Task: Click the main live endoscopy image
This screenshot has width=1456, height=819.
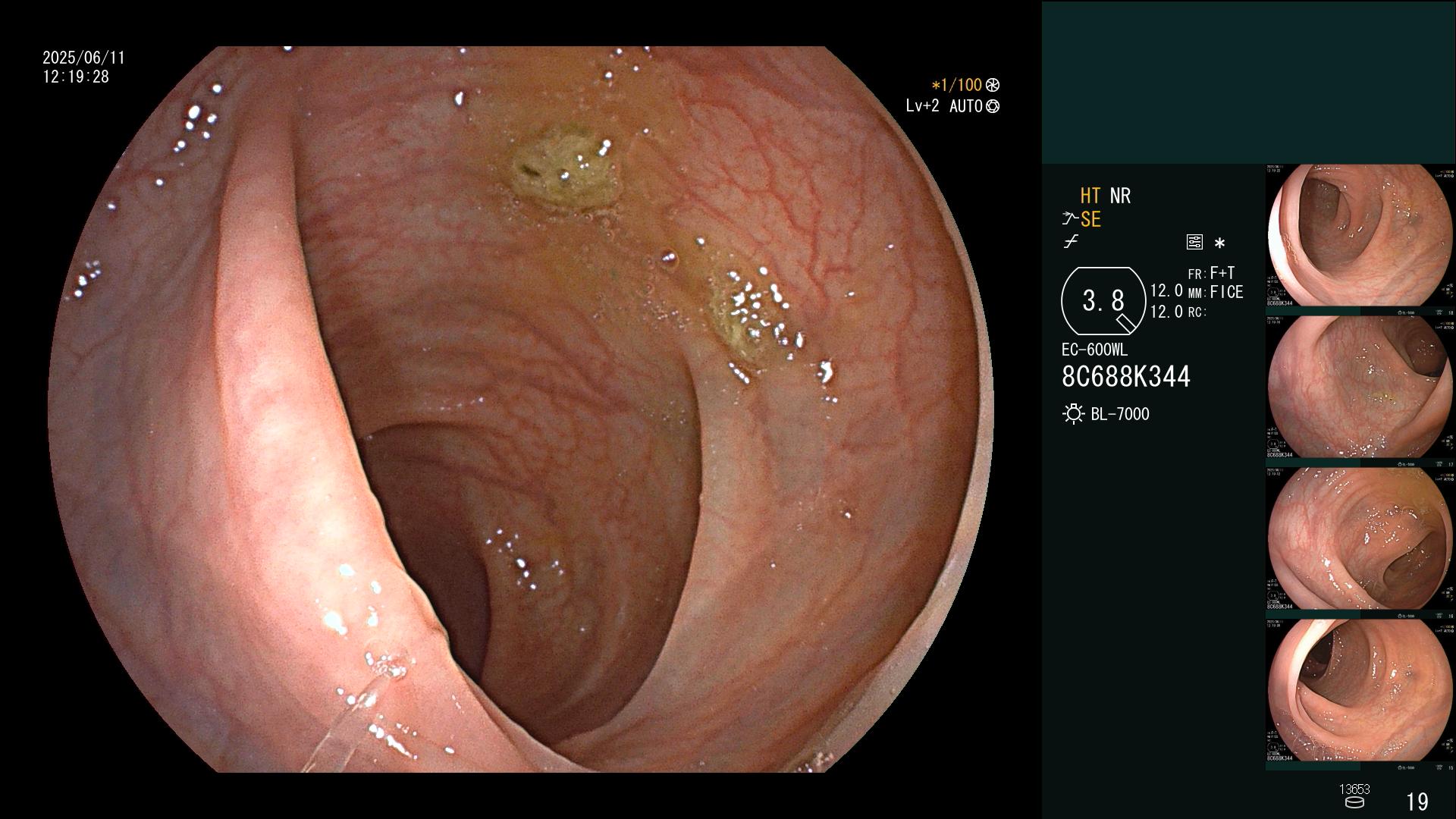Action: [520, 409]
